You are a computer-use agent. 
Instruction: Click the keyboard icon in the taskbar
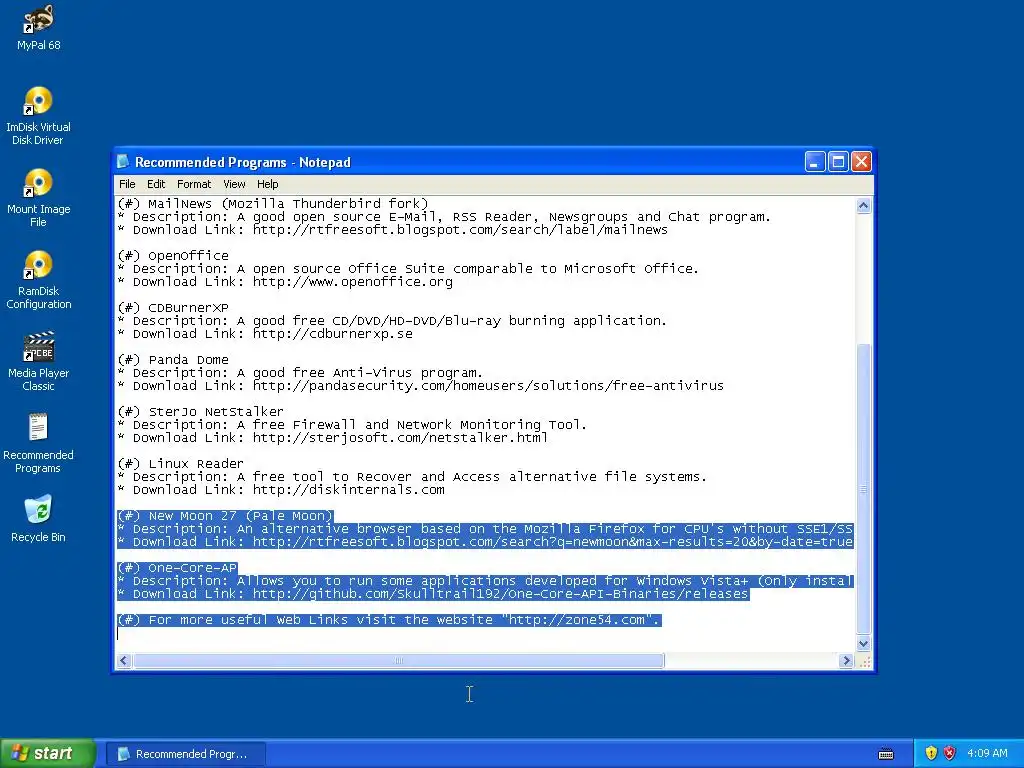[886, 754]
